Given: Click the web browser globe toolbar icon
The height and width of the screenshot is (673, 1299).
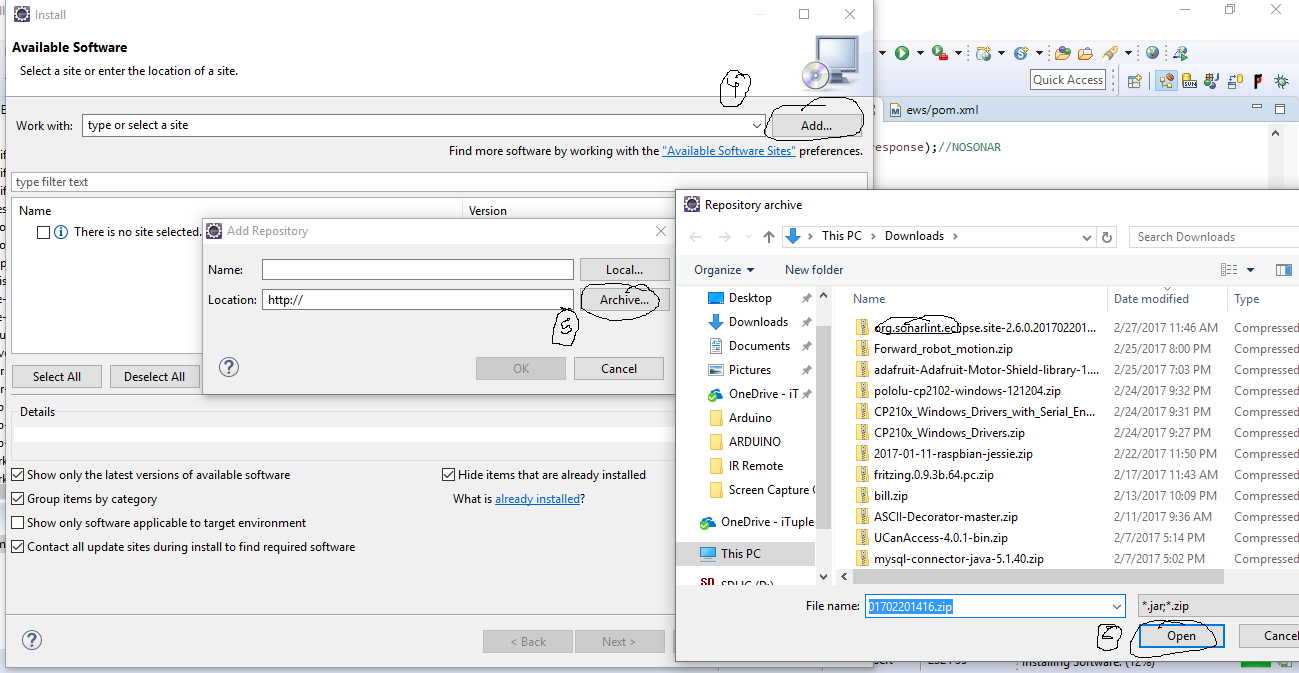Looking at the screenshot, I should coord(1153,53).
